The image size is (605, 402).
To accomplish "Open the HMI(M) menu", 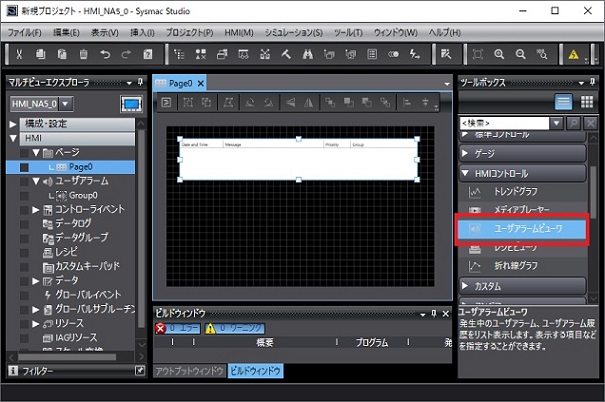I will click(x=239, y=33).
